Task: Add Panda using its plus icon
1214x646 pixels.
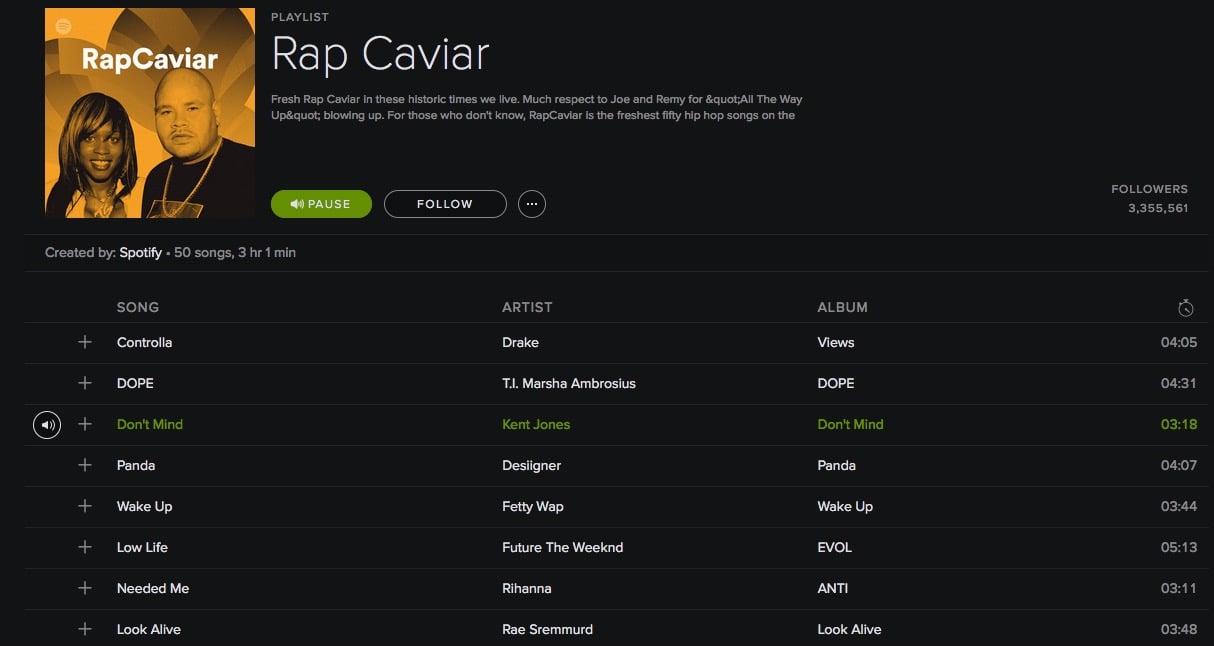Action: (x=85, y=465)
